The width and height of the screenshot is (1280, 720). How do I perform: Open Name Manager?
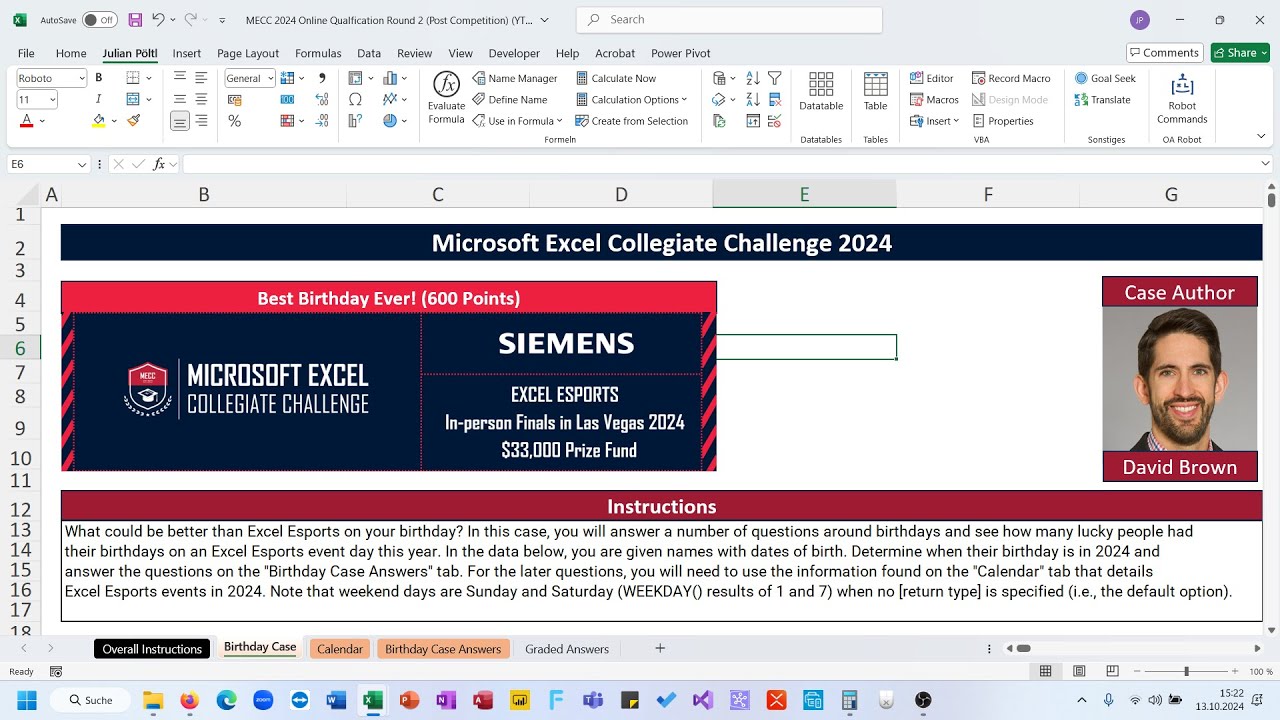515,78
